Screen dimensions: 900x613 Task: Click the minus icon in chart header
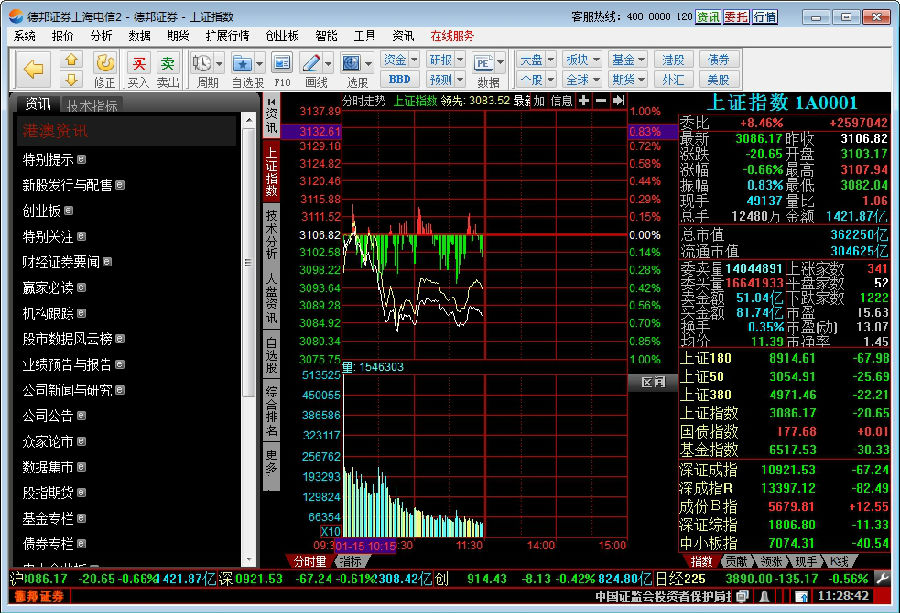click(x=601, y=101)
